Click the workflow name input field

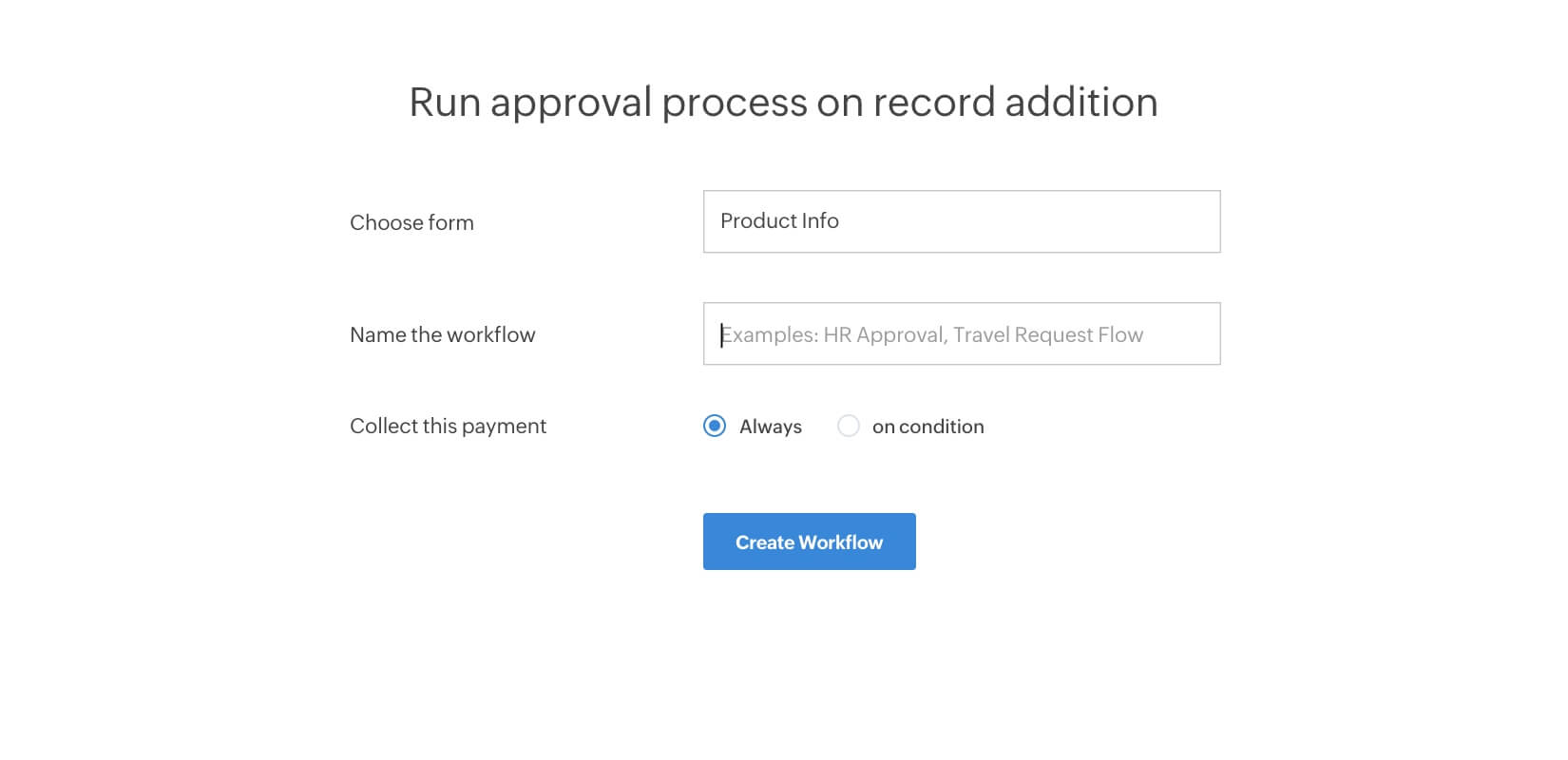[961, 333]
